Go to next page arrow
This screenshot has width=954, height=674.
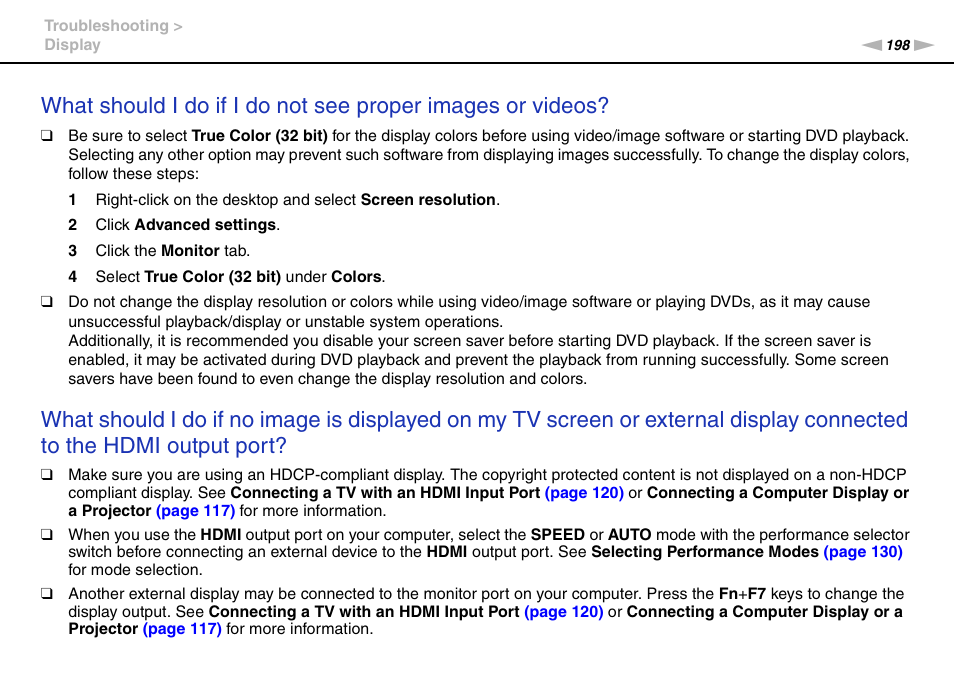[x=924, y=45]
